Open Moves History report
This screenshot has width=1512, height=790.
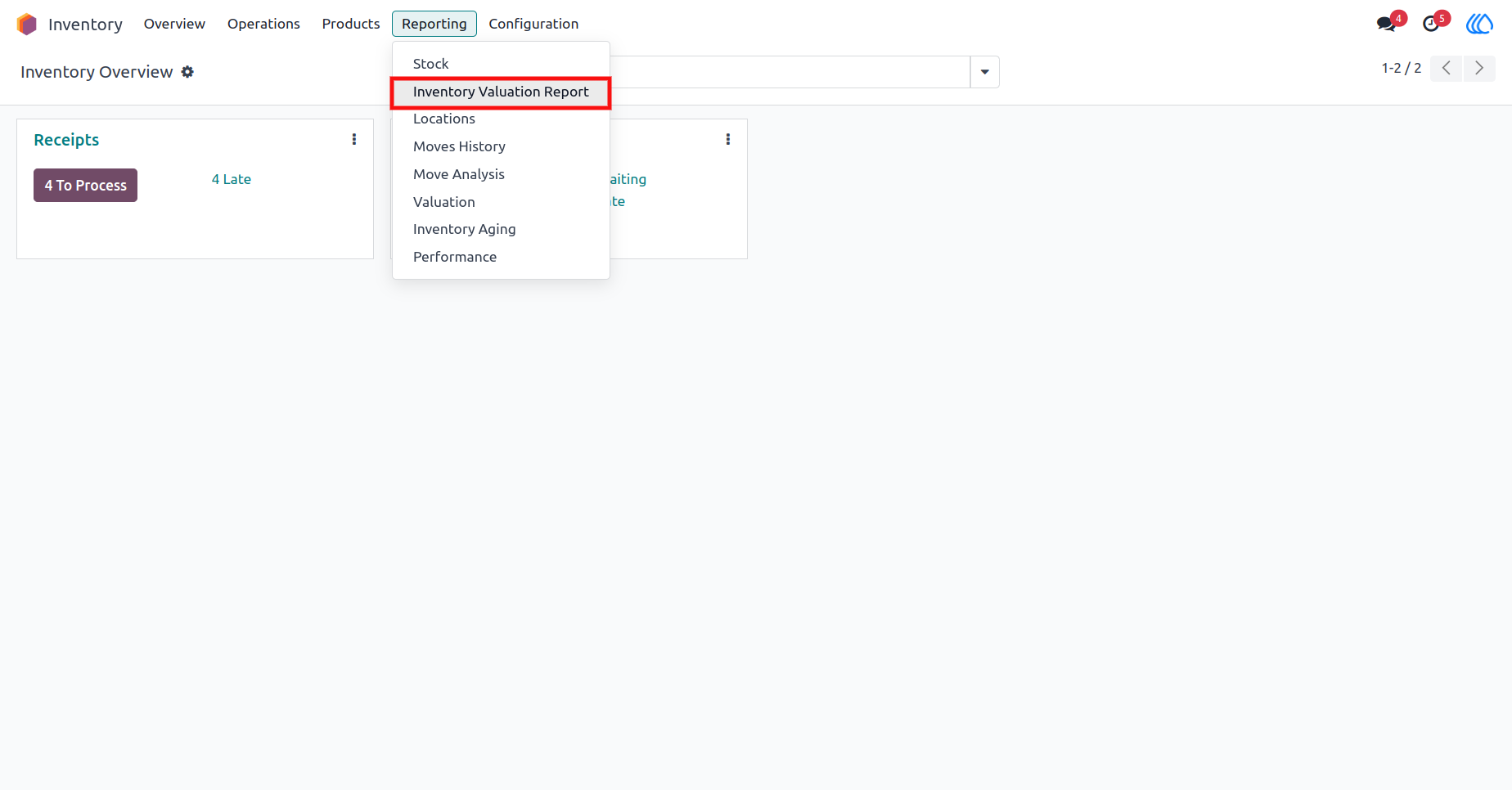(x=501, y=146)
